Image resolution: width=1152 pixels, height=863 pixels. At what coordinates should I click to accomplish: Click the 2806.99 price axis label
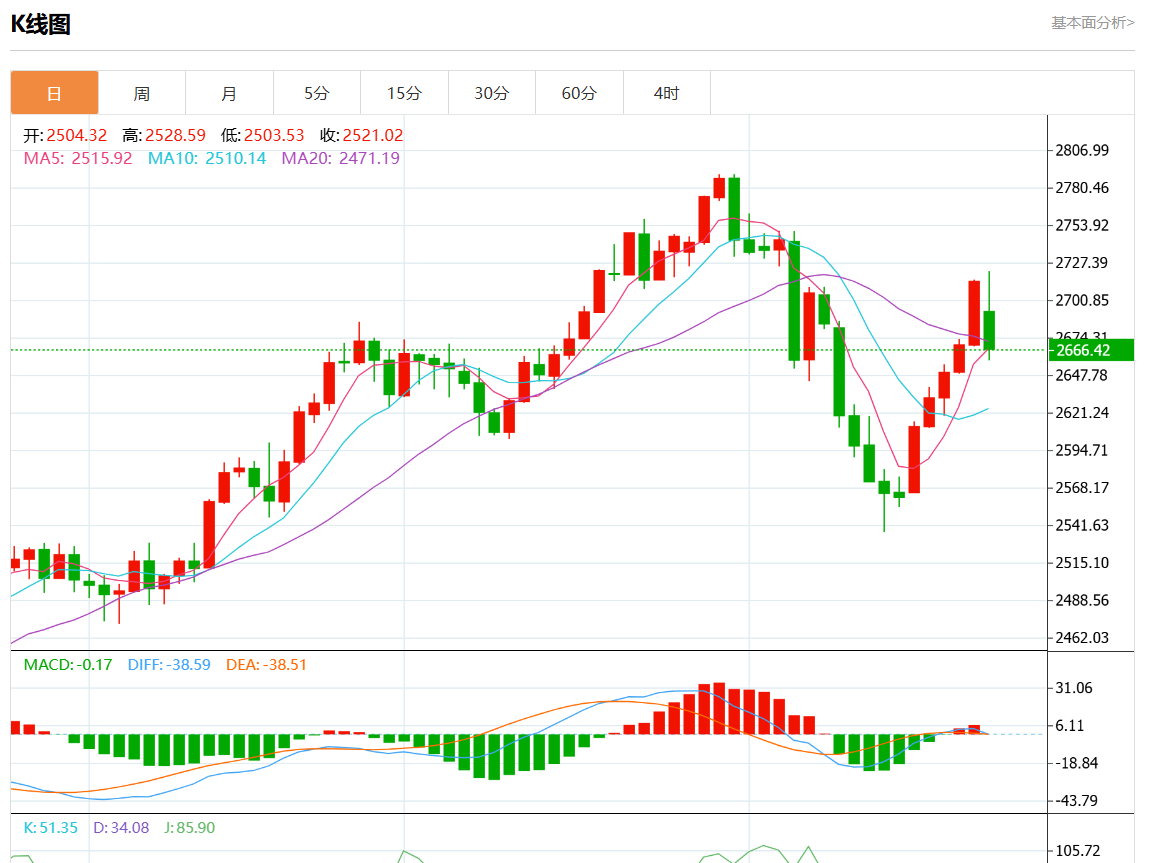[1082, 151]
